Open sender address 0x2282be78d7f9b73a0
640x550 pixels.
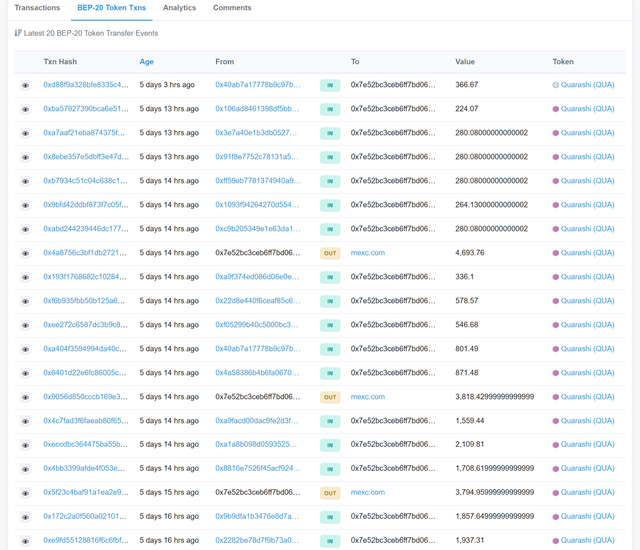coord(257,540)
